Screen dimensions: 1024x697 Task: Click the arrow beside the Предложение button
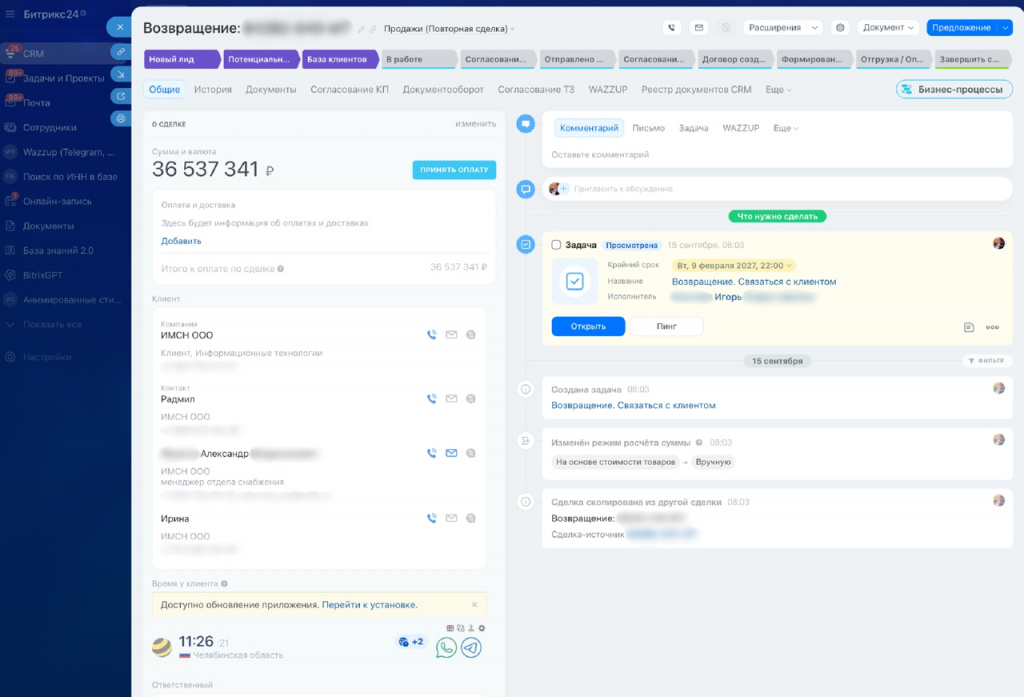1006,27
